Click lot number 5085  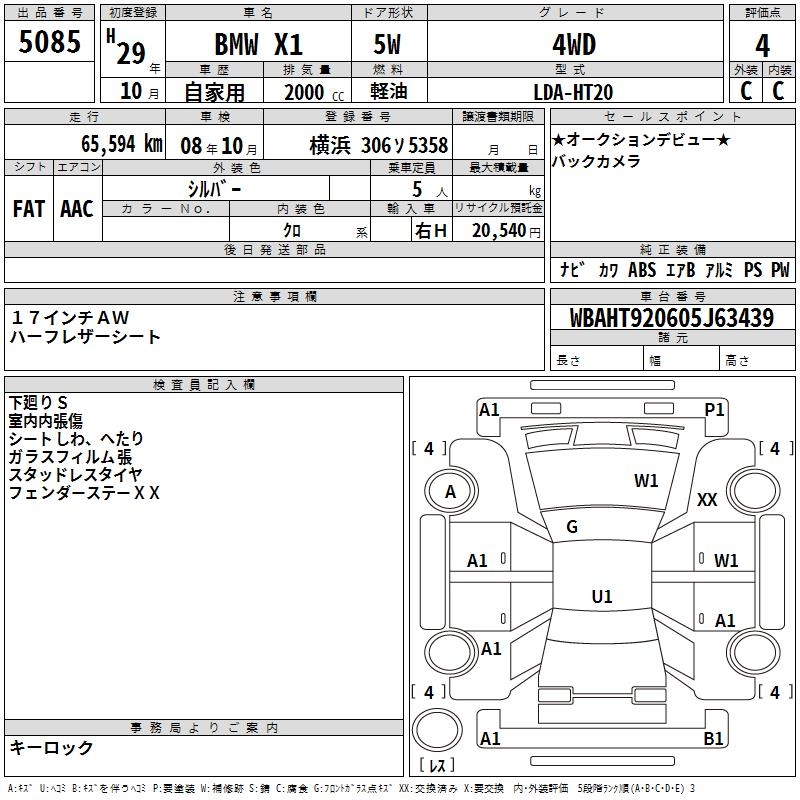click(49, 42)
